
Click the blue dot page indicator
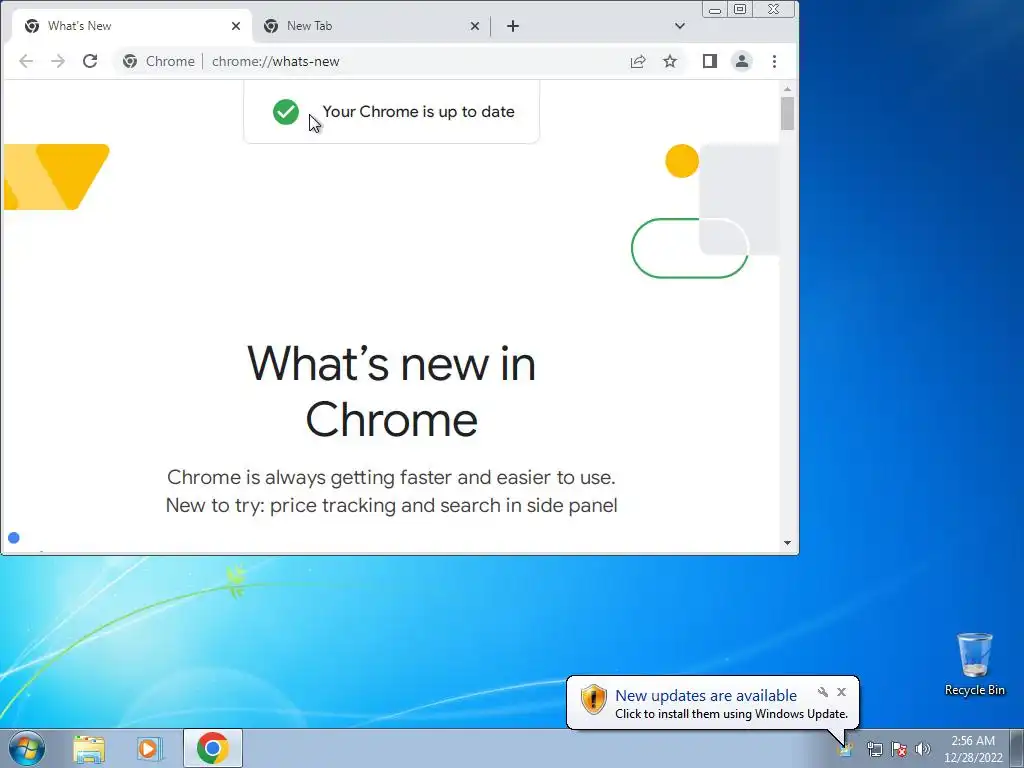pyautogui.click(x=14, y=538)
